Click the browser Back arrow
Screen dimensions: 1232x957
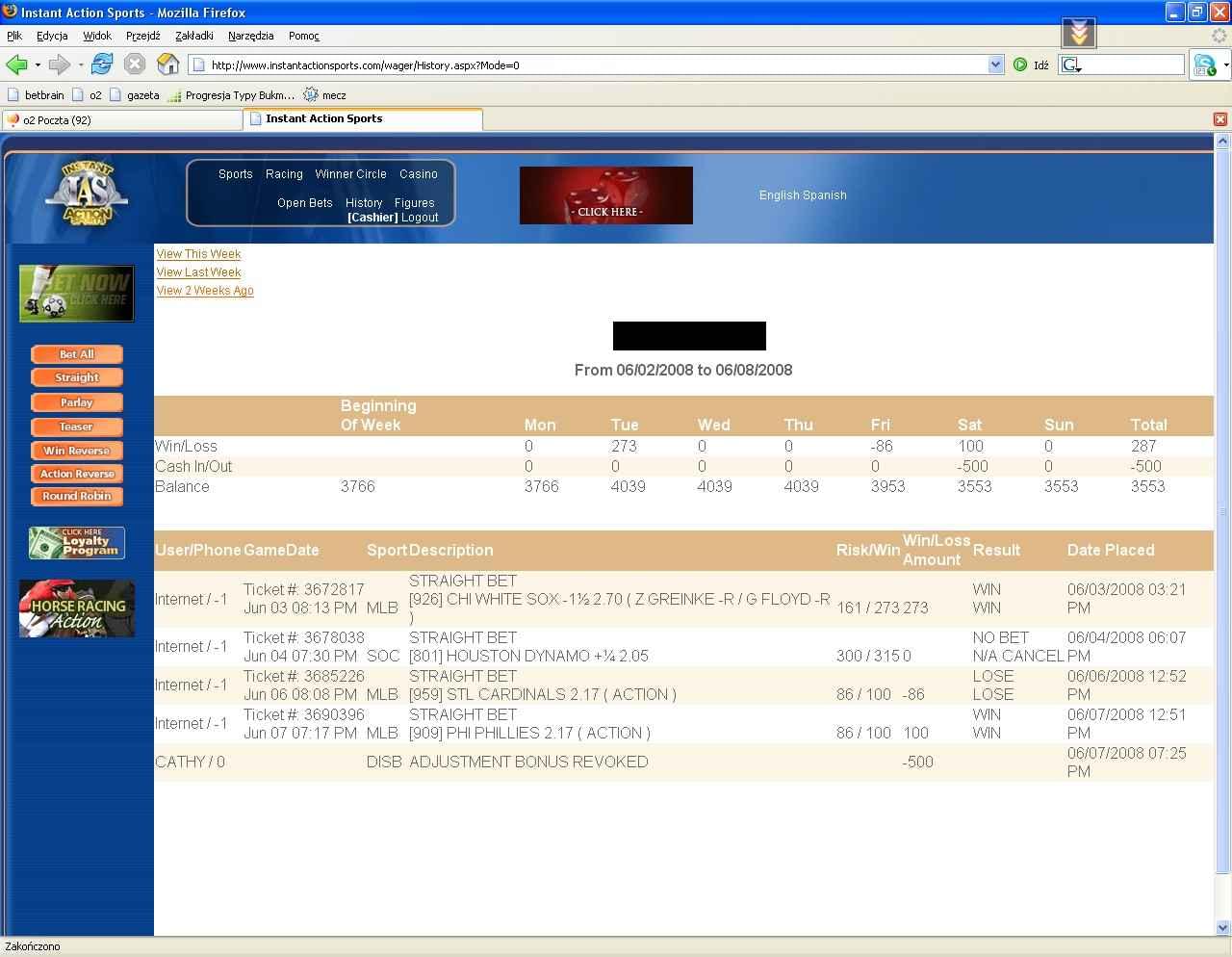(16, 65)
